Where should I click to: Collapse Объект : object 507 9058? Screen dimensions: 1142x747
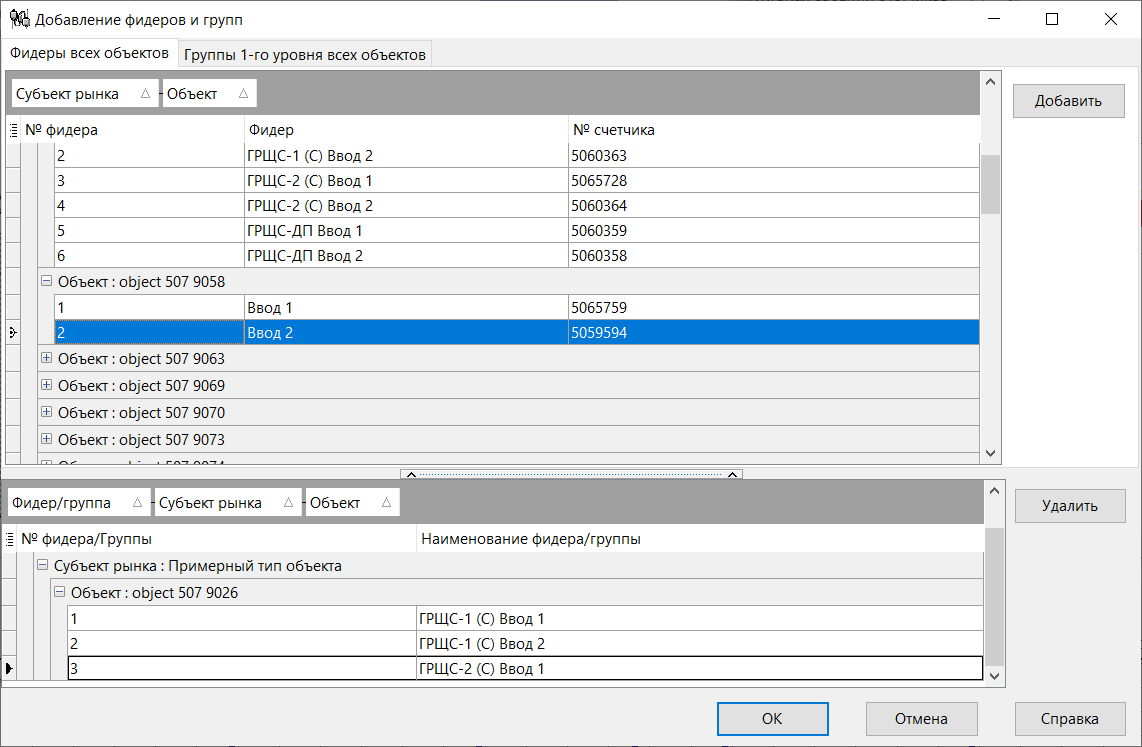tap(46, 281)
